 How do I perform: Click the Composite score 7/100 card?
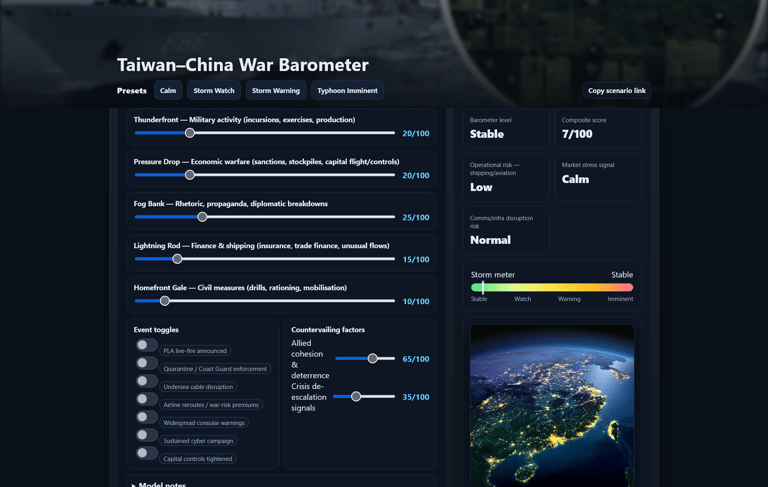[598, 128]
